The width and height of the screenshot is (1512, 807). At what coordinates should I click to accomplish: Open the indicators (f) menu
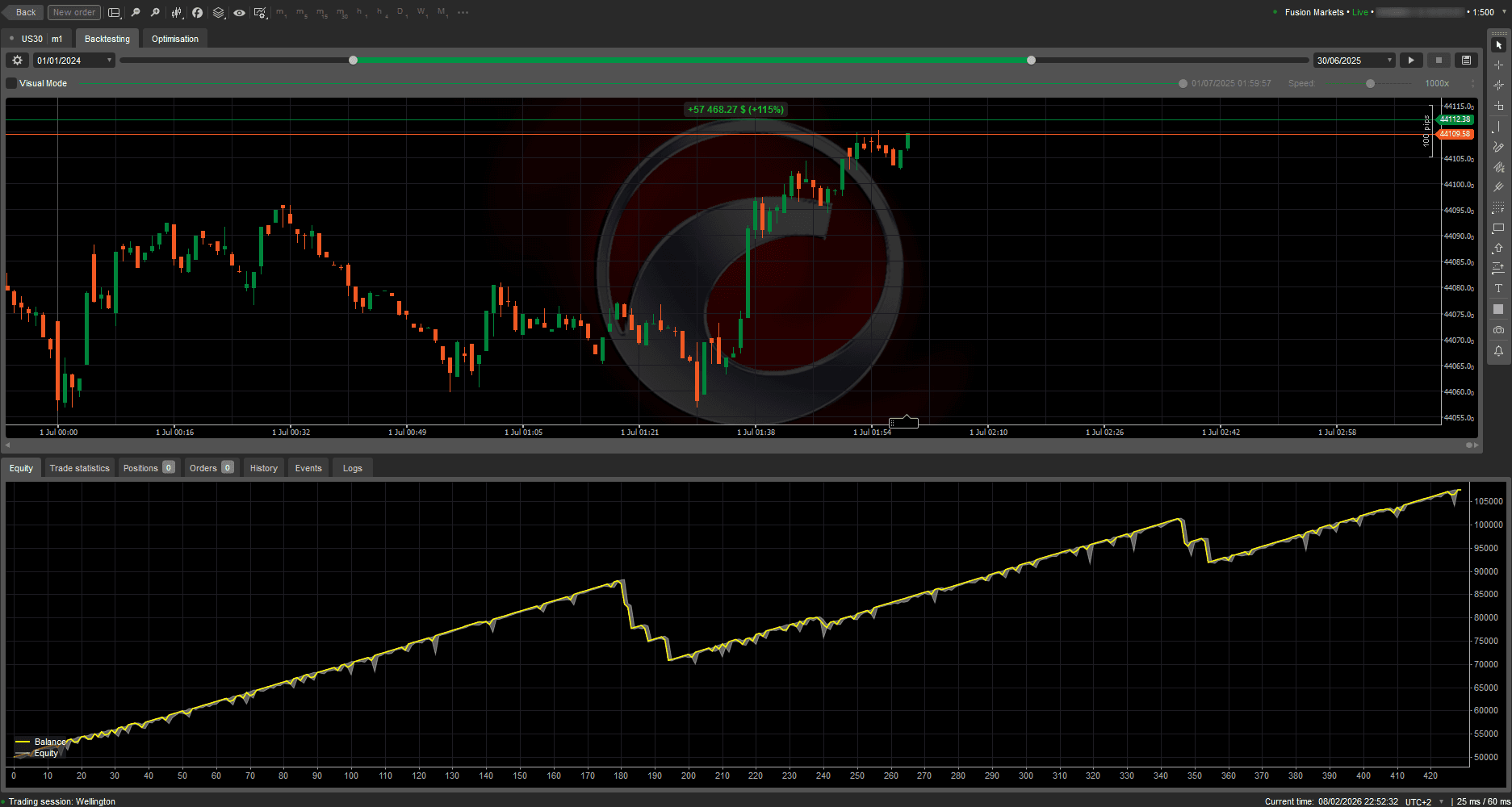coord(197,12)
